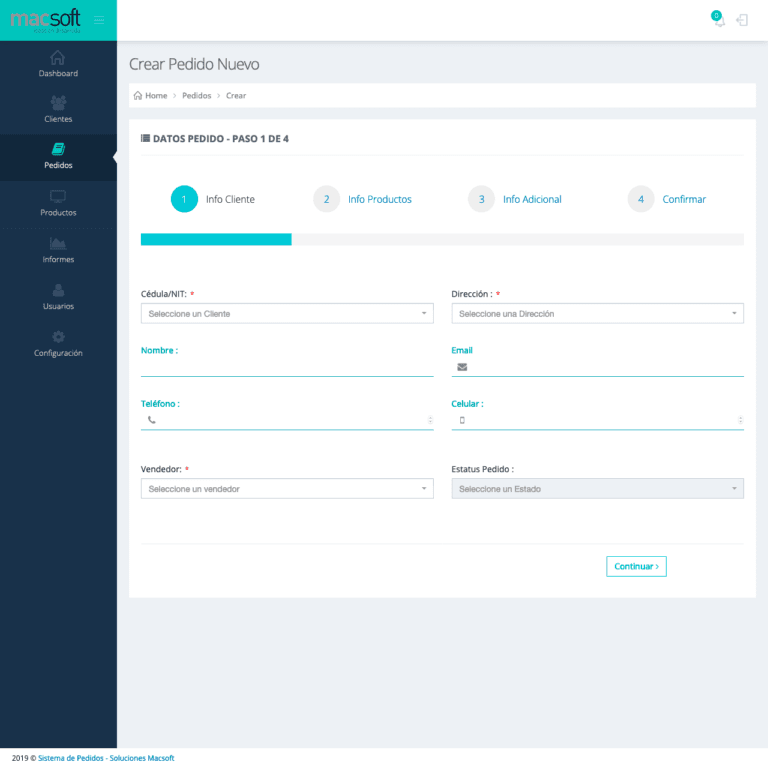Screen dimensions: 768x768
Task: Open the Dashboard house icon
Action: [x=58, y=57]
